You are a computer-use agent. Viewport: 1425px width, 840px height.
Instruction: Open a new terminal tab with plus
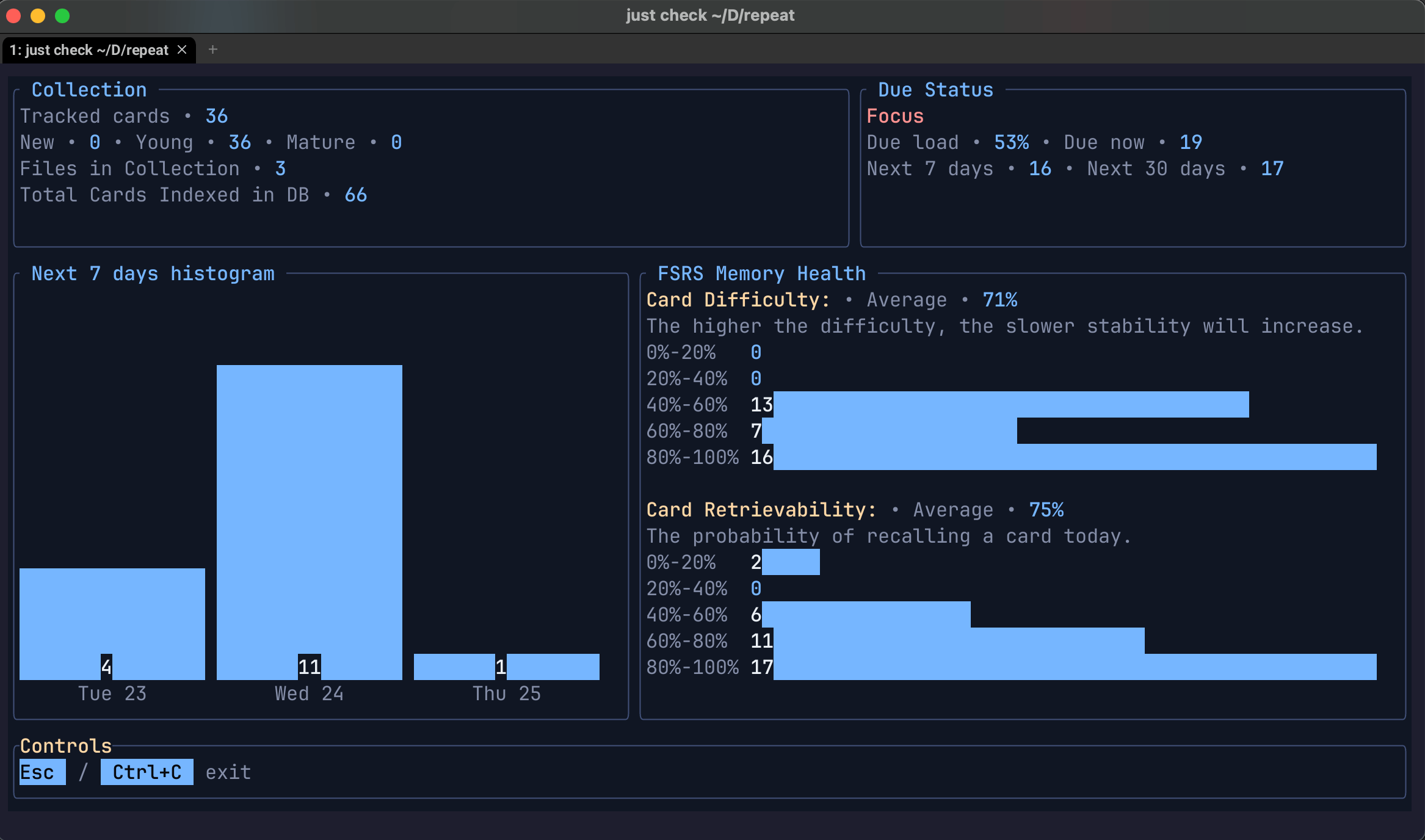pos(212,49)
